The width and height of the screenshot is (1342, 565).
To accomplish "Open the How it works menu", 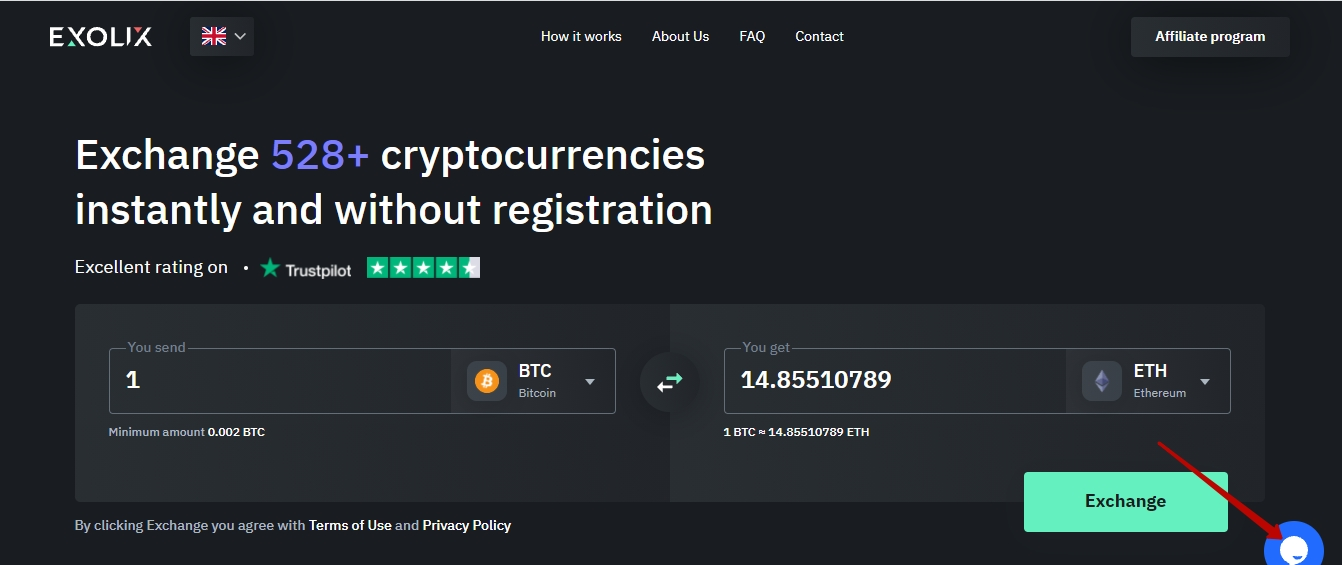I will (x=581, y=36).
